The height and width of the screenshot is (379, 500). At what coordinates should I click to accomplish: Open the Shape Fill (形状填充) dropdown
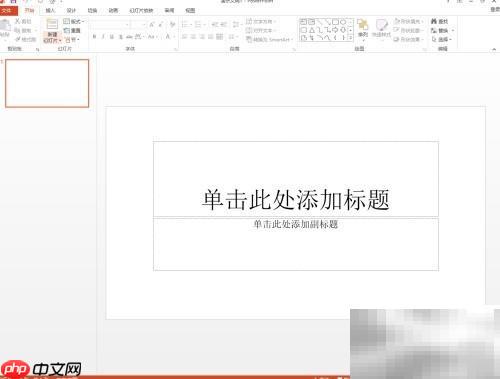tap(409, 21)
